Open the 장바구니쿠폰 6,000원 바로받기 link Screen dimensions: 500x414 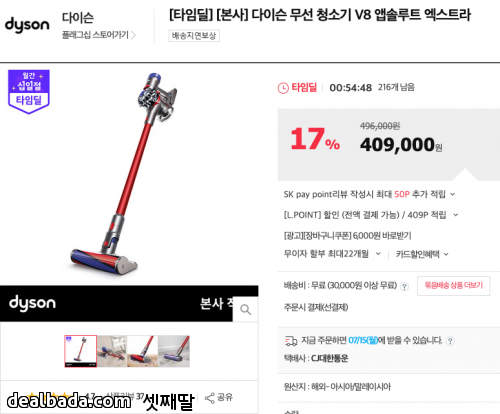347,236
